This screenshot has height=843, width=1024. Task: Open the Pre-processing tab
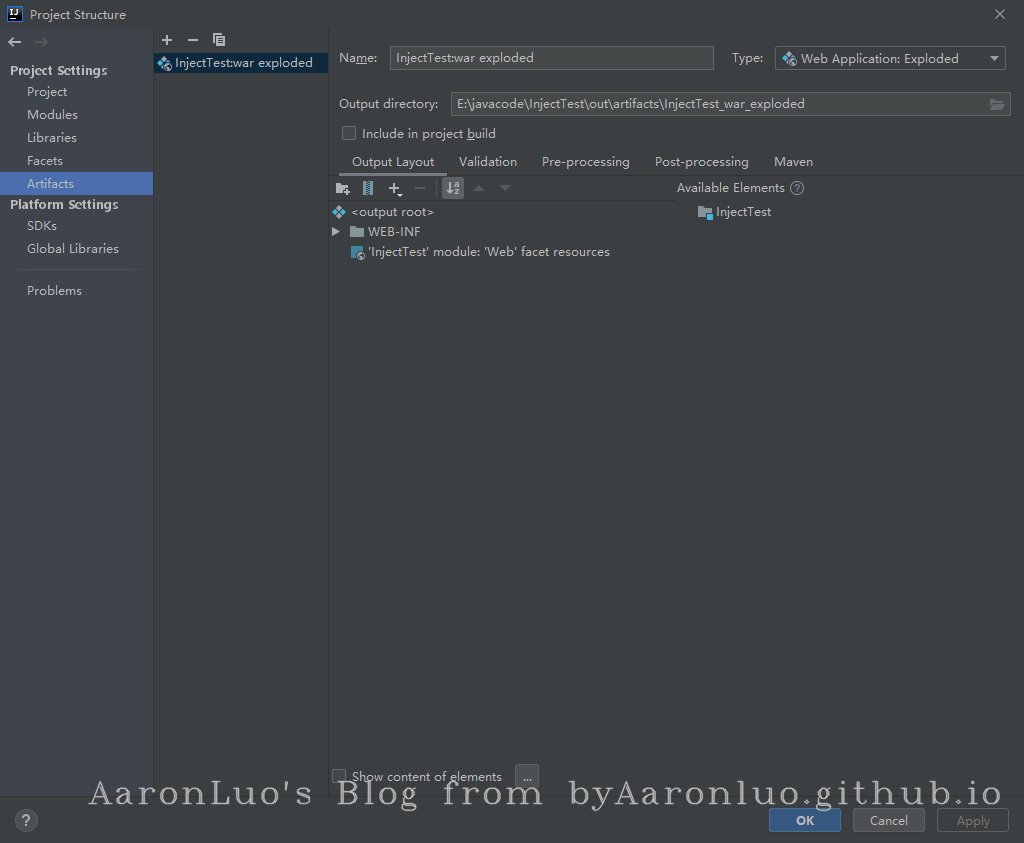coord(585,162)
